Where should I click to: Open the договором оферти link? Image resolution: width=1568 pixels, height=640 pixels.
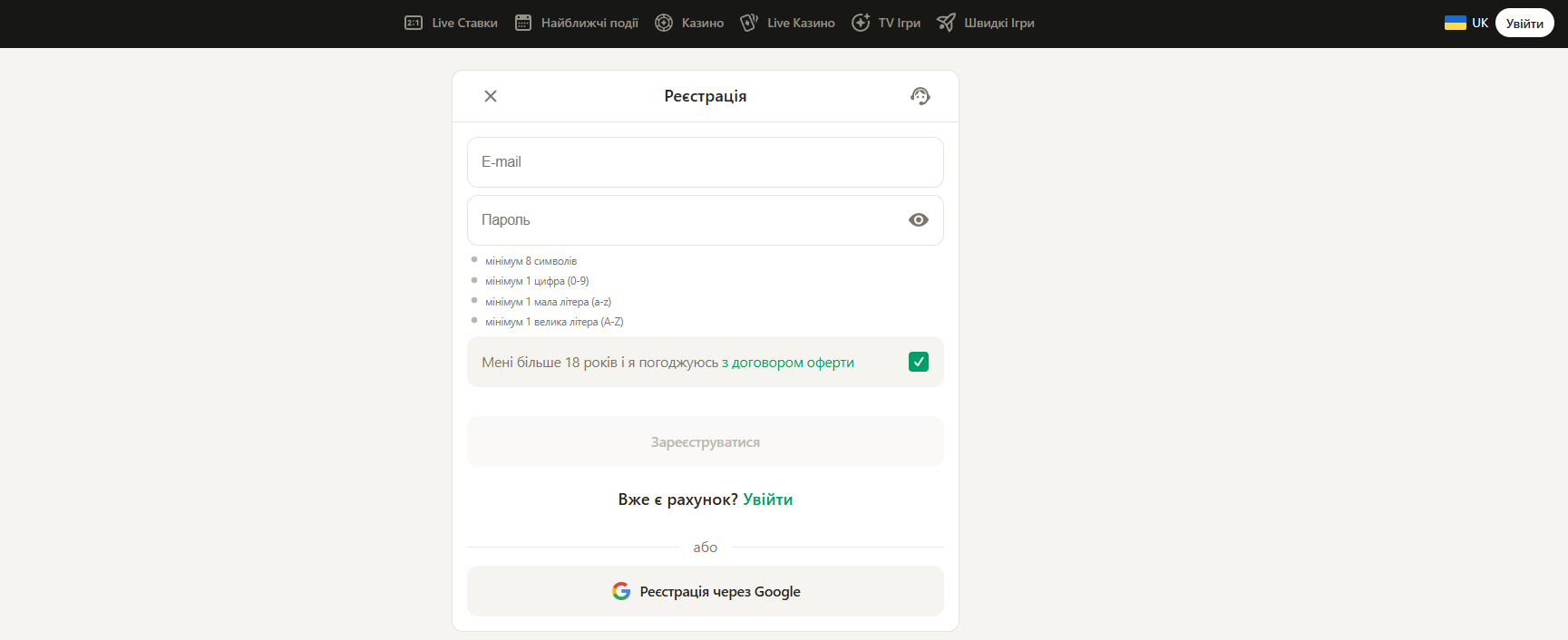tap(788, 363)
